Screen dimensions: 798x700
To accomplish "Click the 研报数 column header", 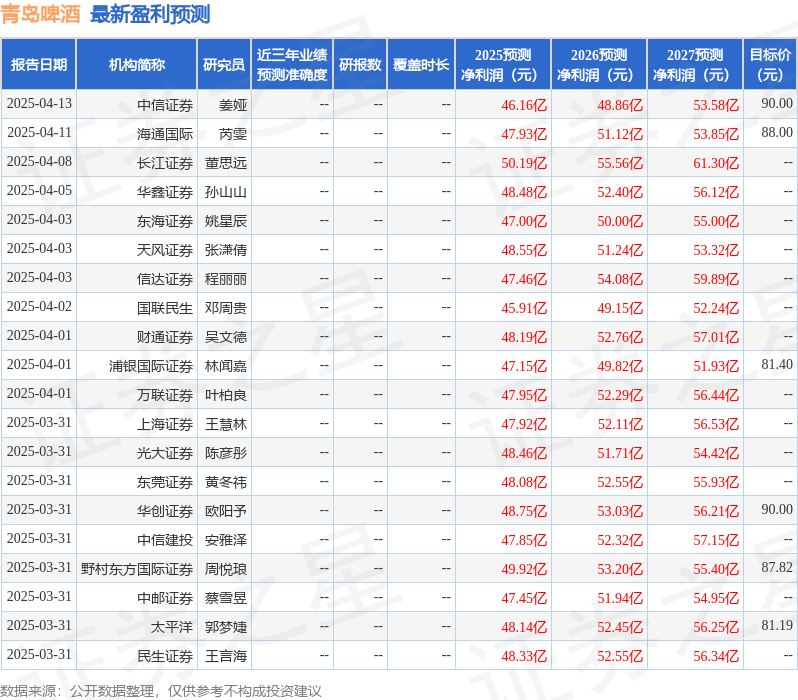I will (360, 65).
